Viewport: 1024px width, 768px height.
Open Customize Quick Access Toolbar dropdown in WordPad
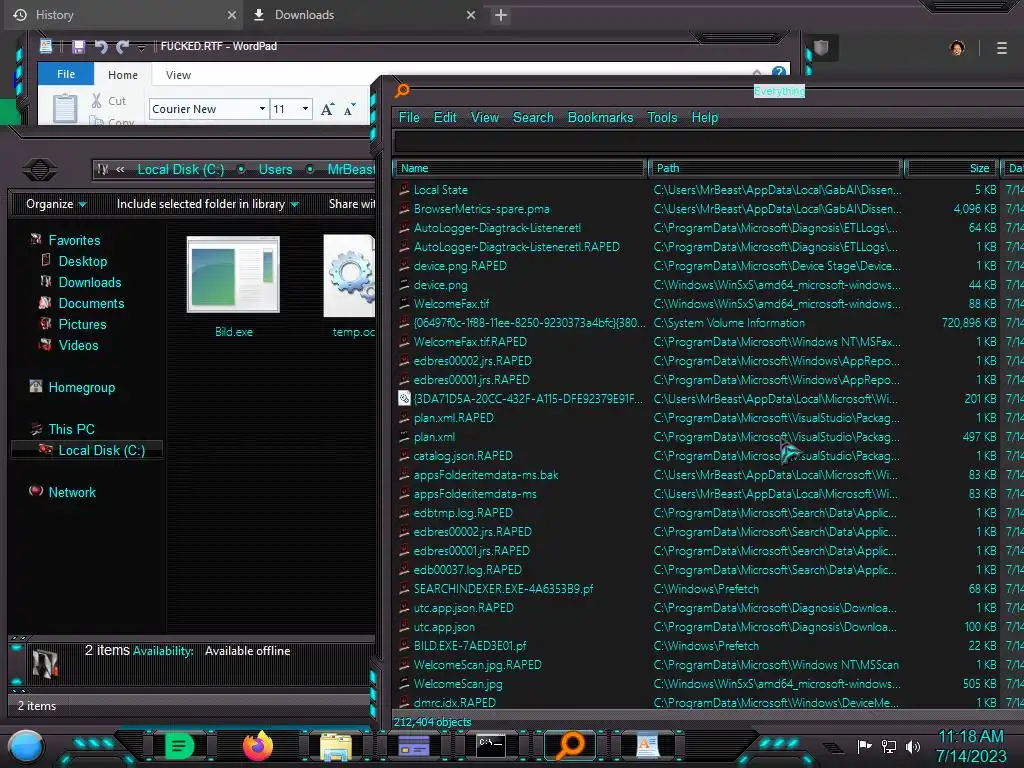(141, 47)
